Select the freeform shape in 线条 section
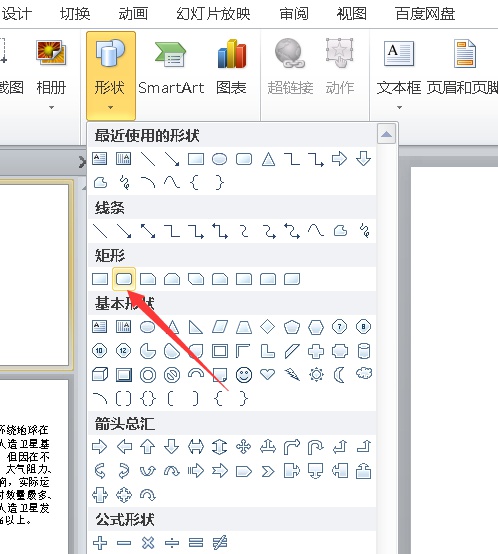Screen dimensions: 498x554 coord(340,231)
